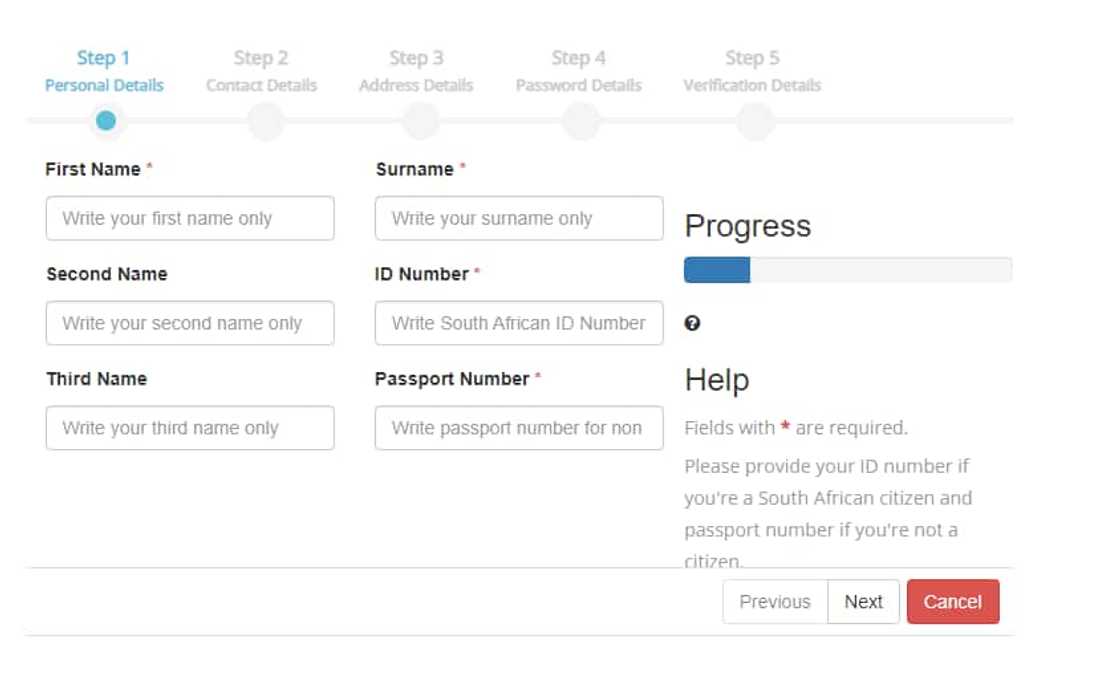Select Step 4 Password Details tab
This screenshot has width=1120, height=693.
[578, 71]
